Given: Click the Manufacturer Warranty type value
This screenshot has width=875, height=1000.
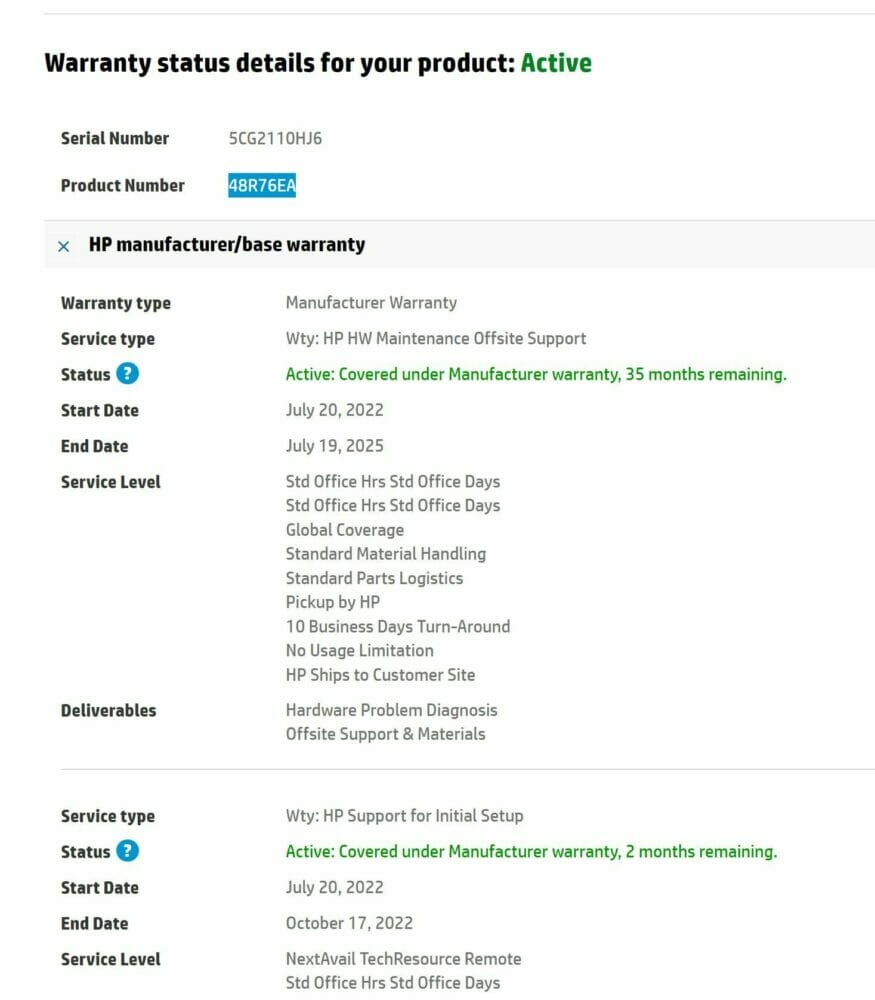Looking at the screenshot, I should (x=371, y=302).
